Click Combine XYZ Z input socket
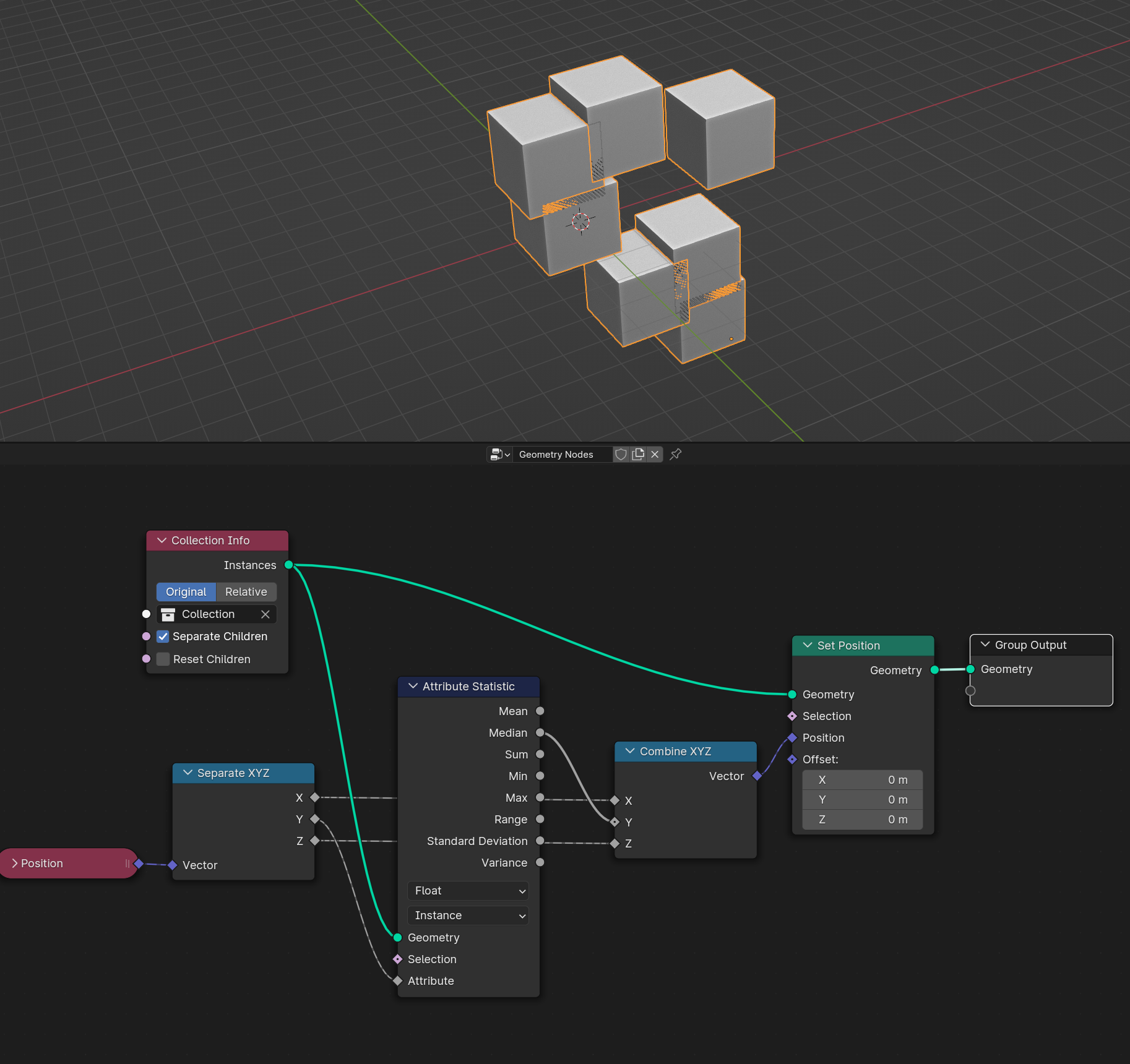 615,844
